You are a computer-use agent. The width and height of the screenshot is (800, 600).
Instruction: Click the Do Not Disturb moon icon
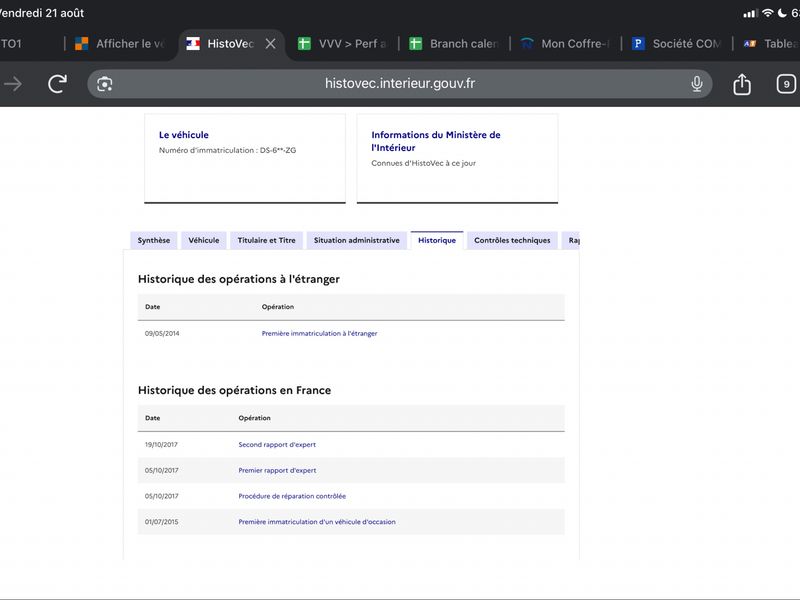[782, 13]
